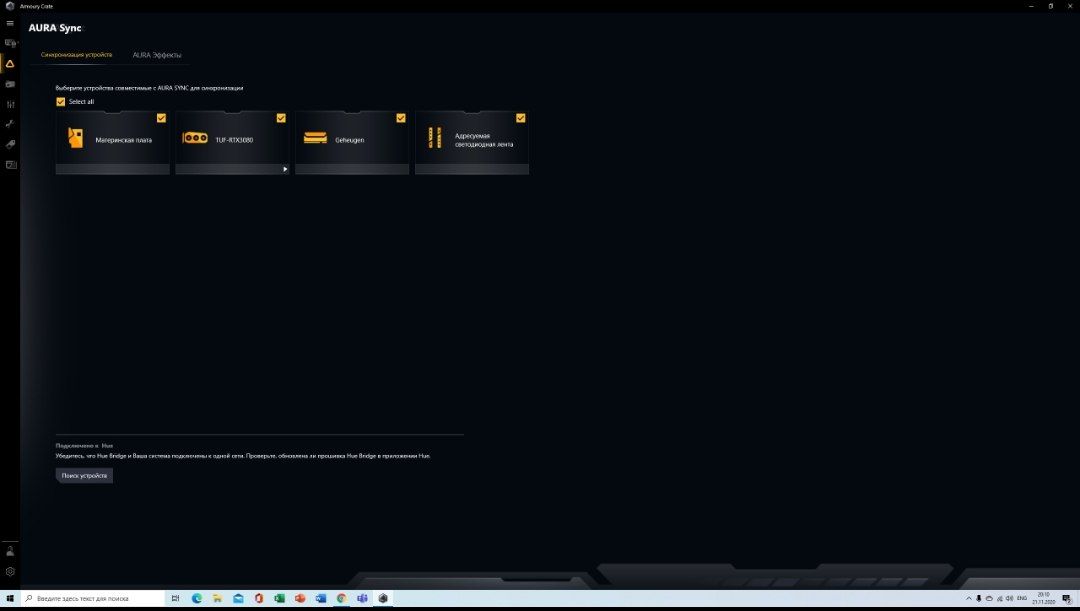This screenshot has height=611, width=1080.
Task: Click the Материнская плата label
Action: [x=124, y=140]
